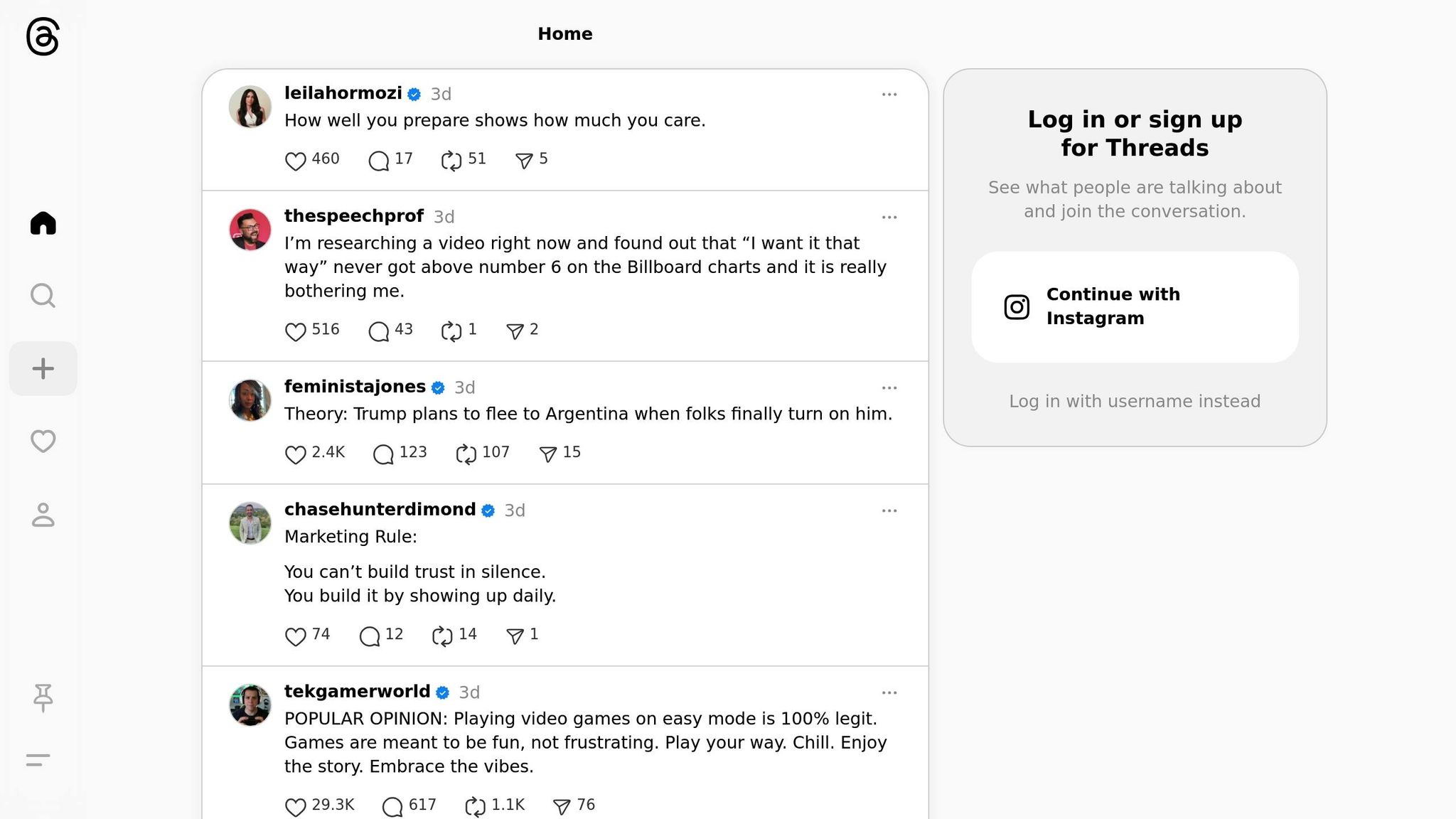Click the Home heading at top
The height and width of the screenshot is (819, 1456).
[564, 34]
